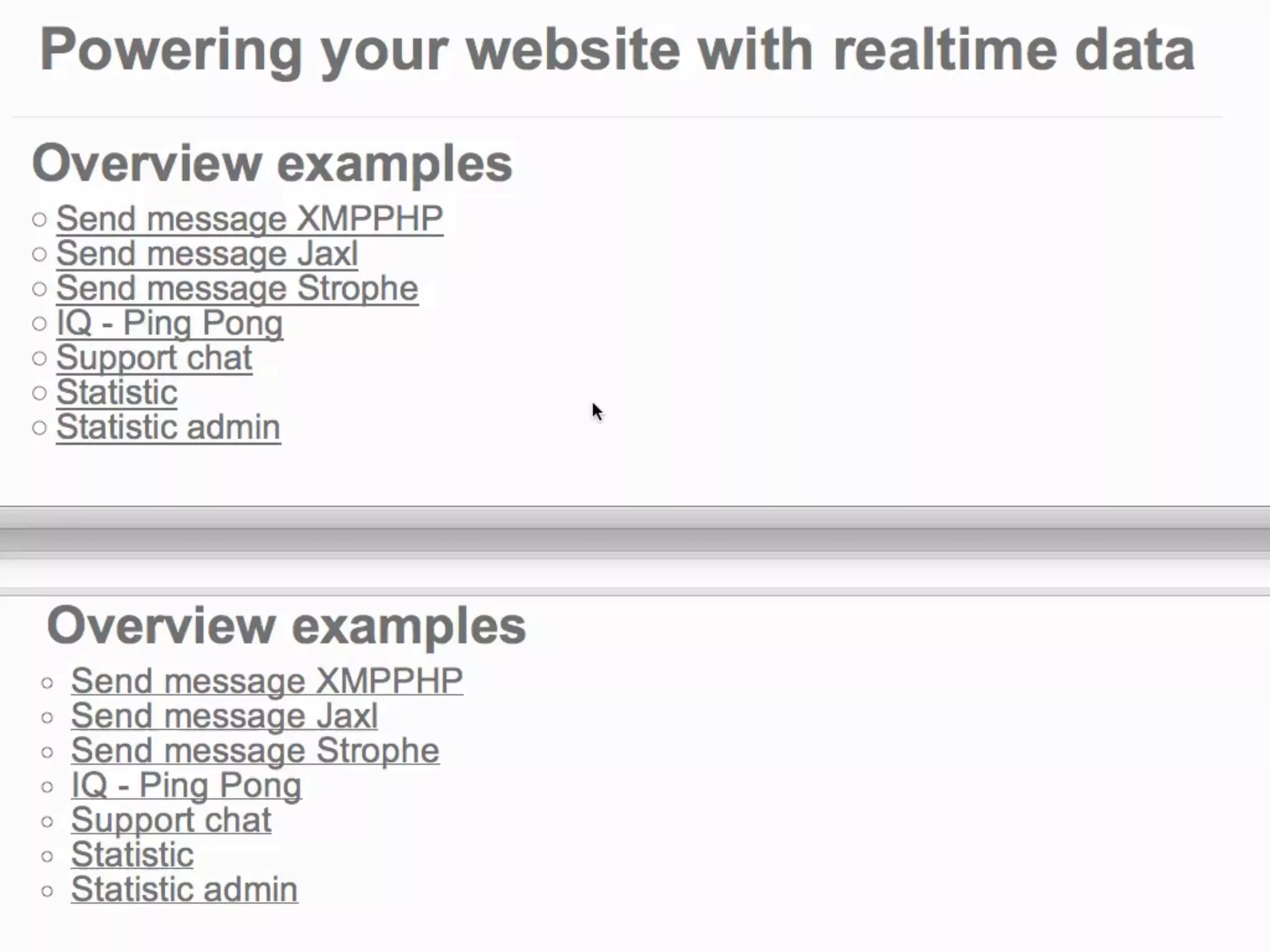
Task: Click Send message XMPPHP in lower window
Action: tap(267, 681)
